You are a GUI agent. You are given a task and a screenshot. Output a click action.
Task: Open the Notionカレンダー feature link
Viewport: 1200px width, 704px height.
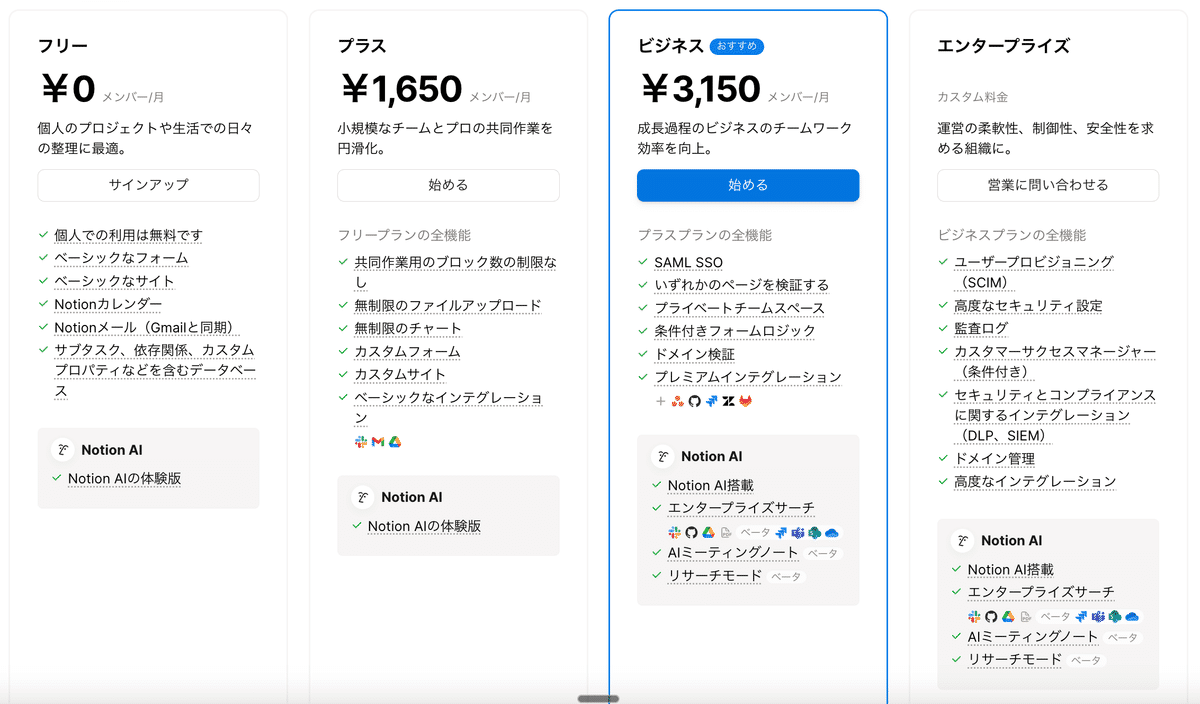(x=108, y=304)
